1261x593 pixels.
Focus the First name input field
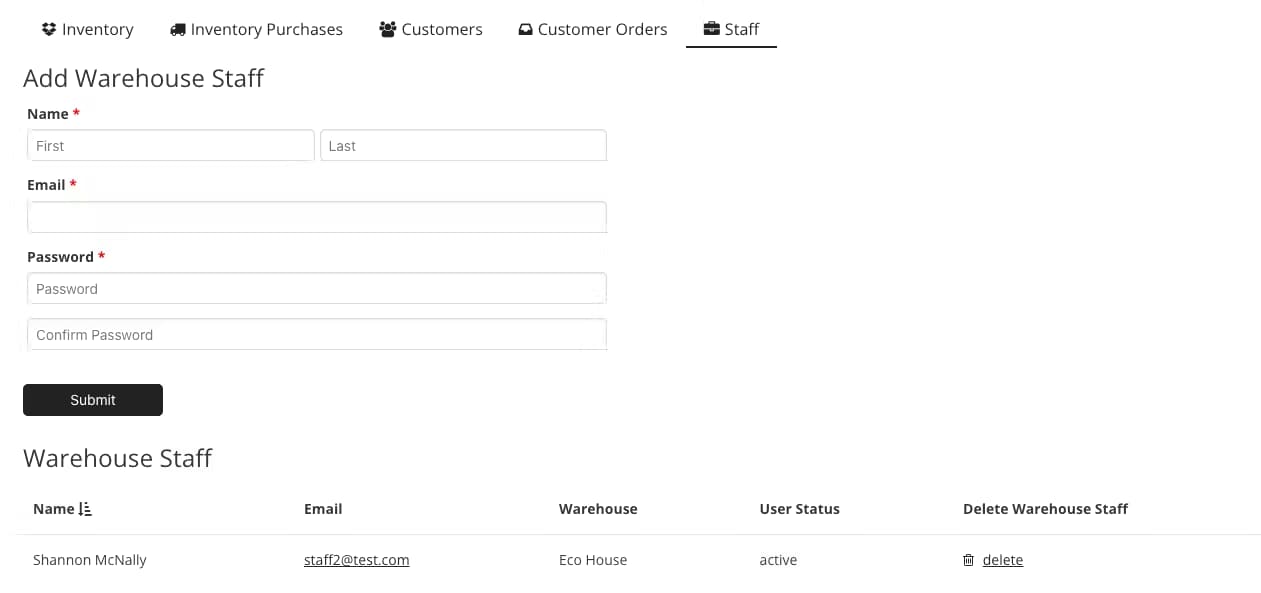pyautogui.click(x=170, y=146)
